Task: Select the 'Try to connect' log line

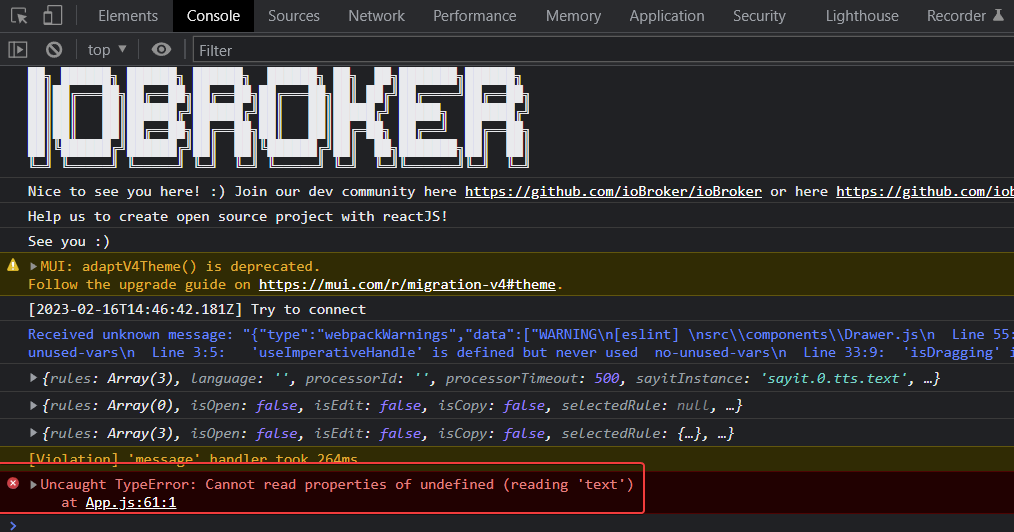Action: (197, 310)
